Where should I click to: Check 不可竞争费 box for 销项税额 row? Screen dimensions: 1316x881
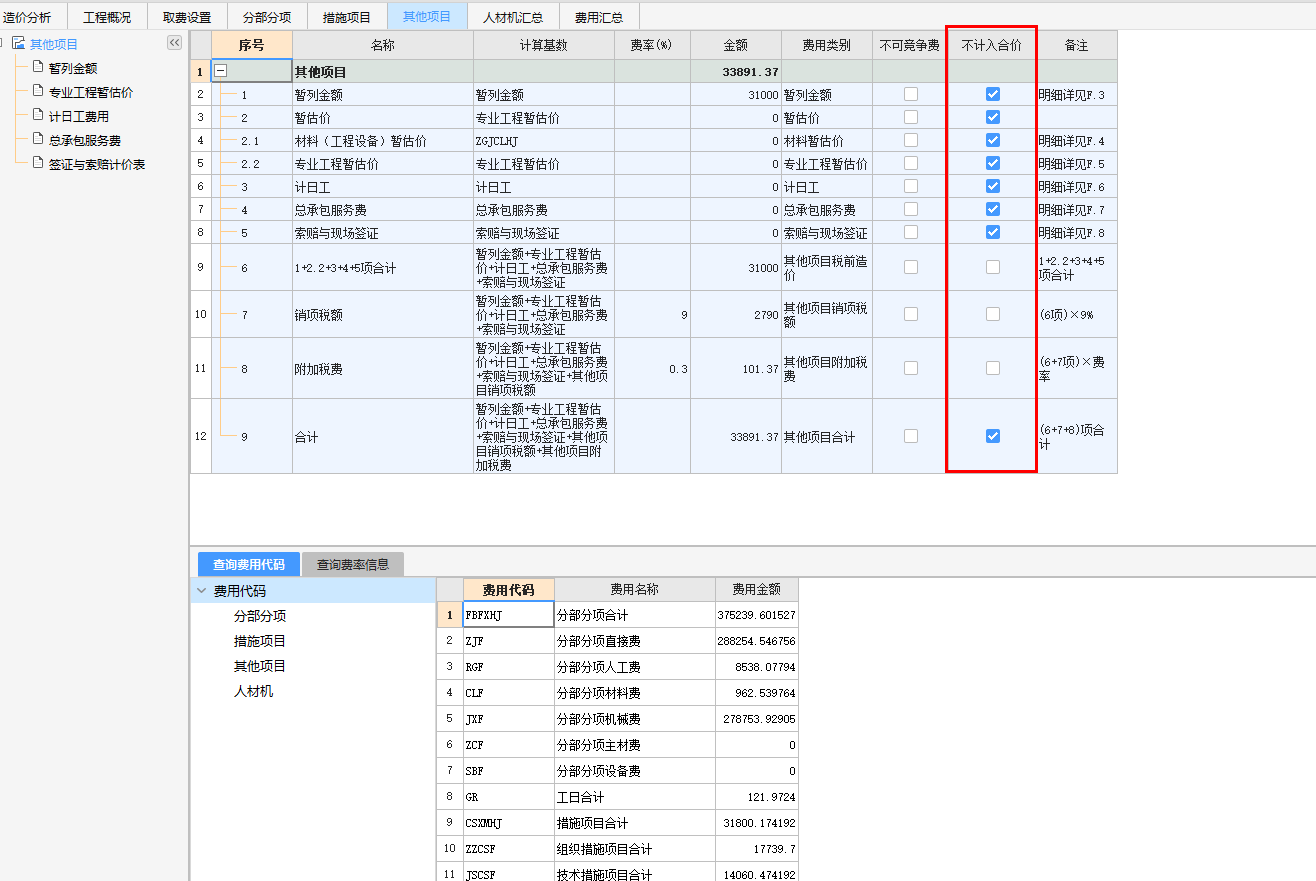[910, 314]
